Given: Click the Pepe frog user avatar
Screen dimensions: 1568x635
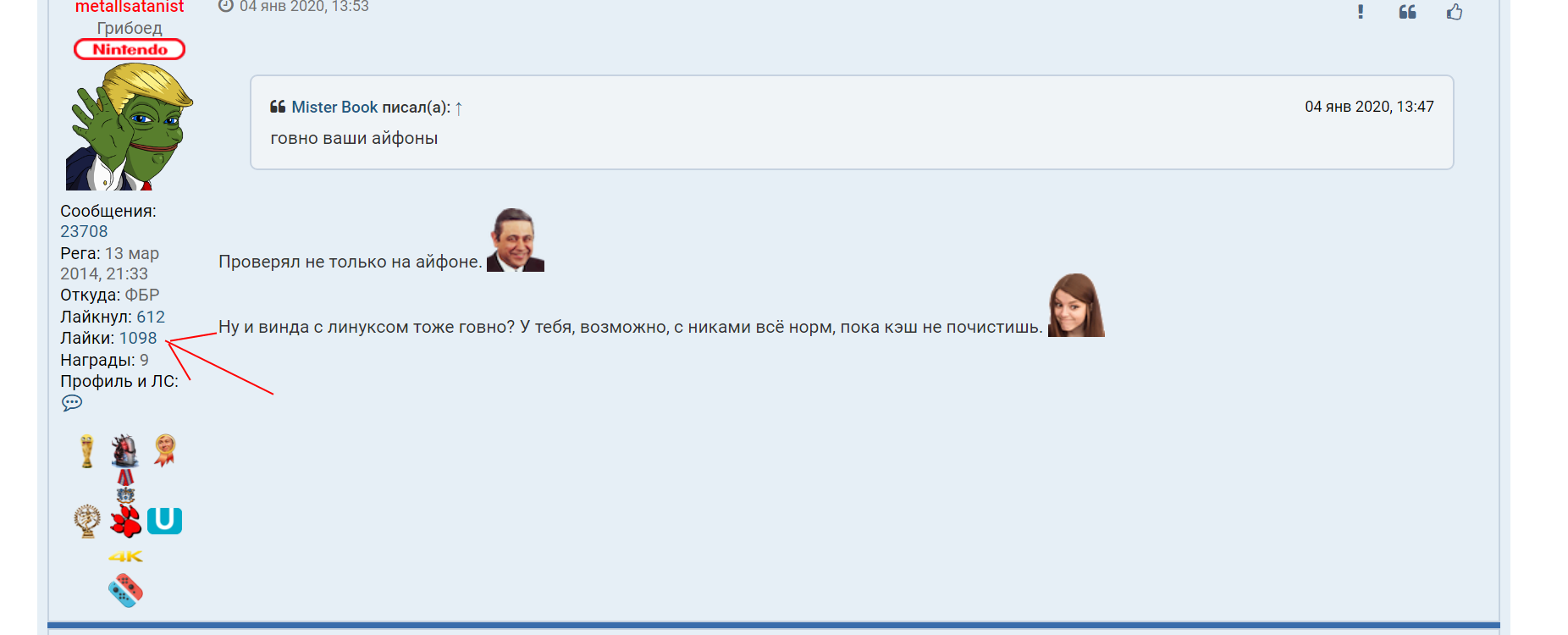Looking at the screenshot, I should coord(129,127).
